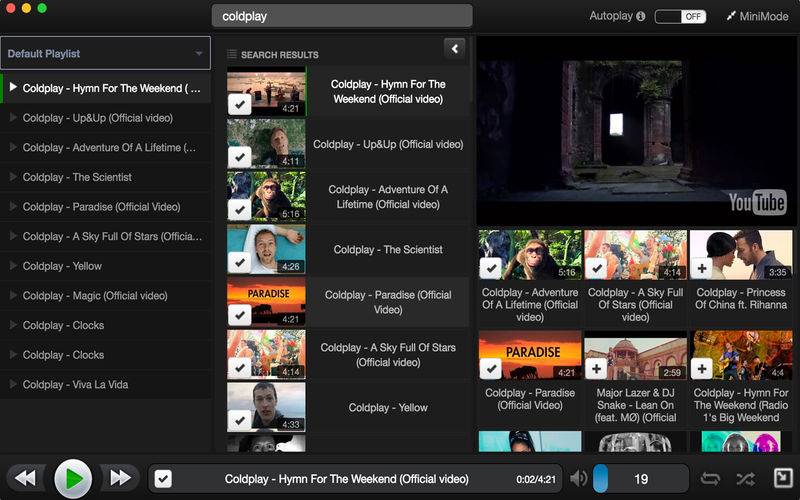This screenshot has height=500, width=800.
Task: Open Up&Up search result title
Action: point(388,144)
